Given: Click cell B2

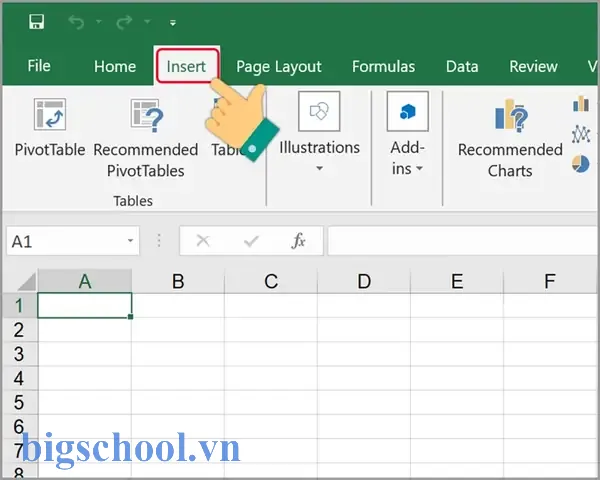Looking at the screenshot, I should pyautogui.click(x=178, y=330).
